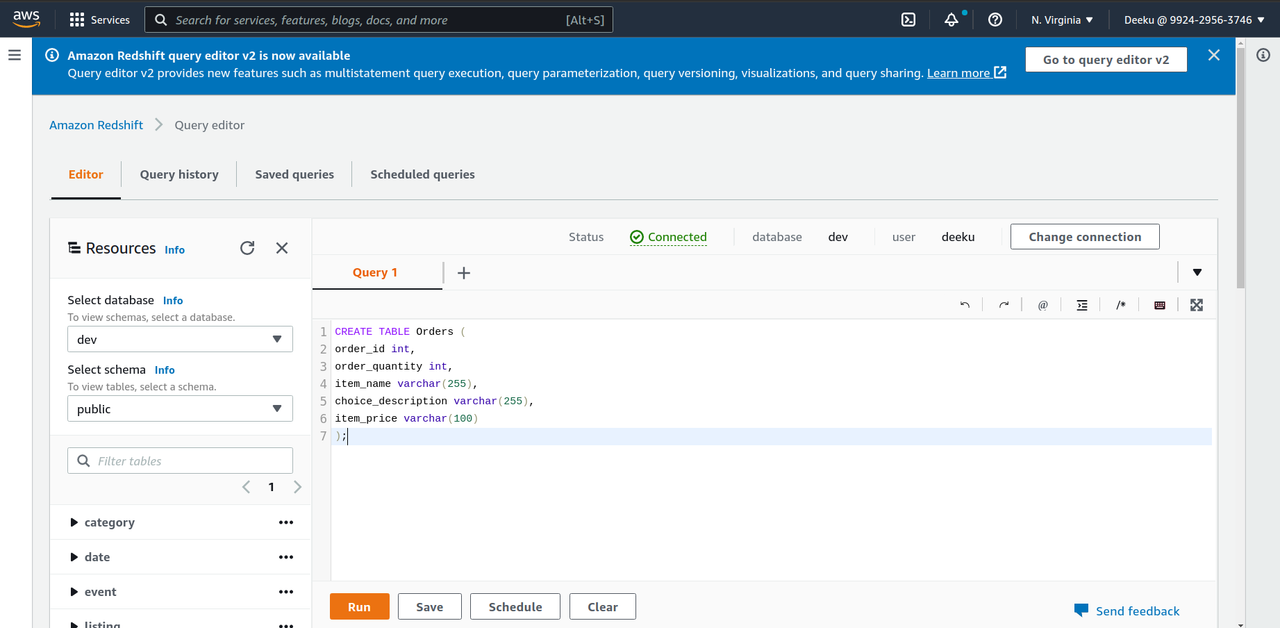The width and height of the screenshot is (1280, 628).
Task: Open the Services grid menu
Action: click(100, 20)
